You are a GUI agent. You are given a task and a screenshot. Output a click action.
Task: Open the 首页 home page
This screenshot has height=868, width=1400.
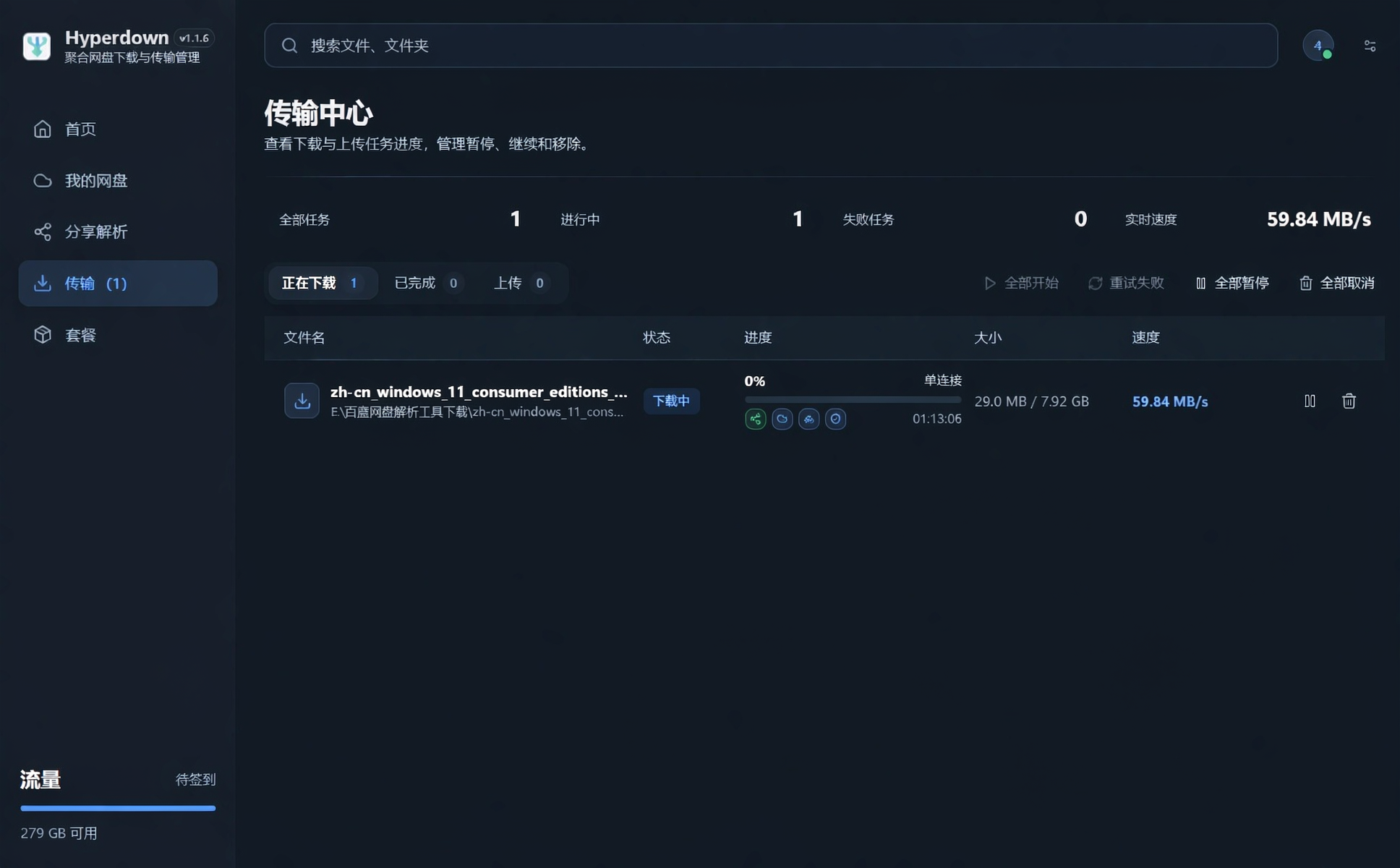point(118,129)
